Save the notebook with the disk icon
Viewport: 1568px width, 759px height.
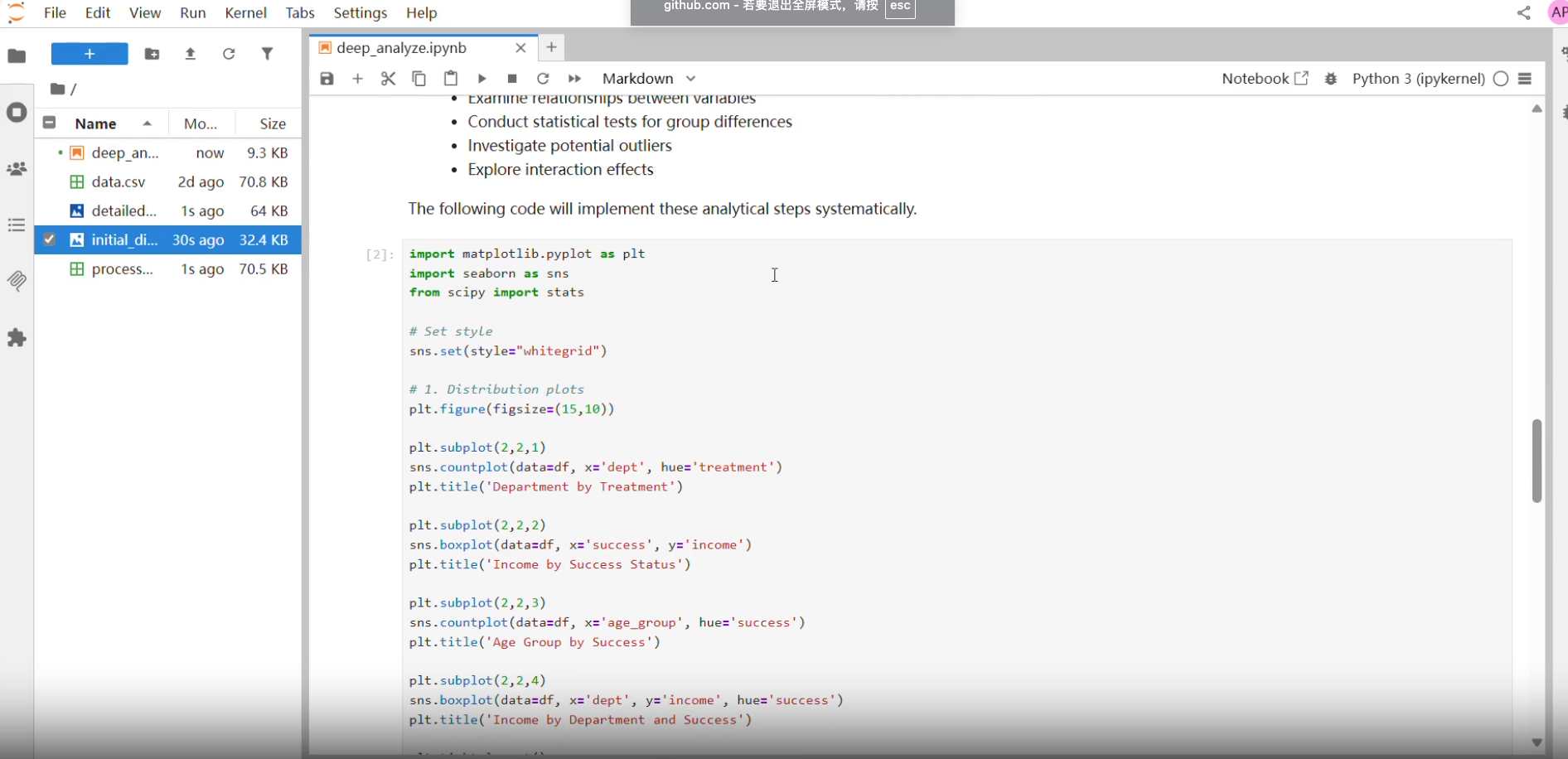tap(327, 79)
